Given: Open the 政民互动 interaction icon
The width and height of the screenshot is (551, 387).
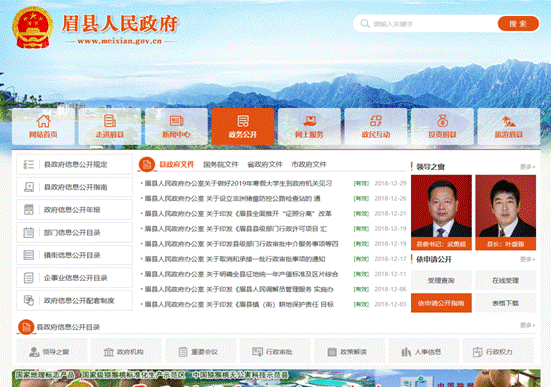Looking at the screenshot, I should [376, 121].
